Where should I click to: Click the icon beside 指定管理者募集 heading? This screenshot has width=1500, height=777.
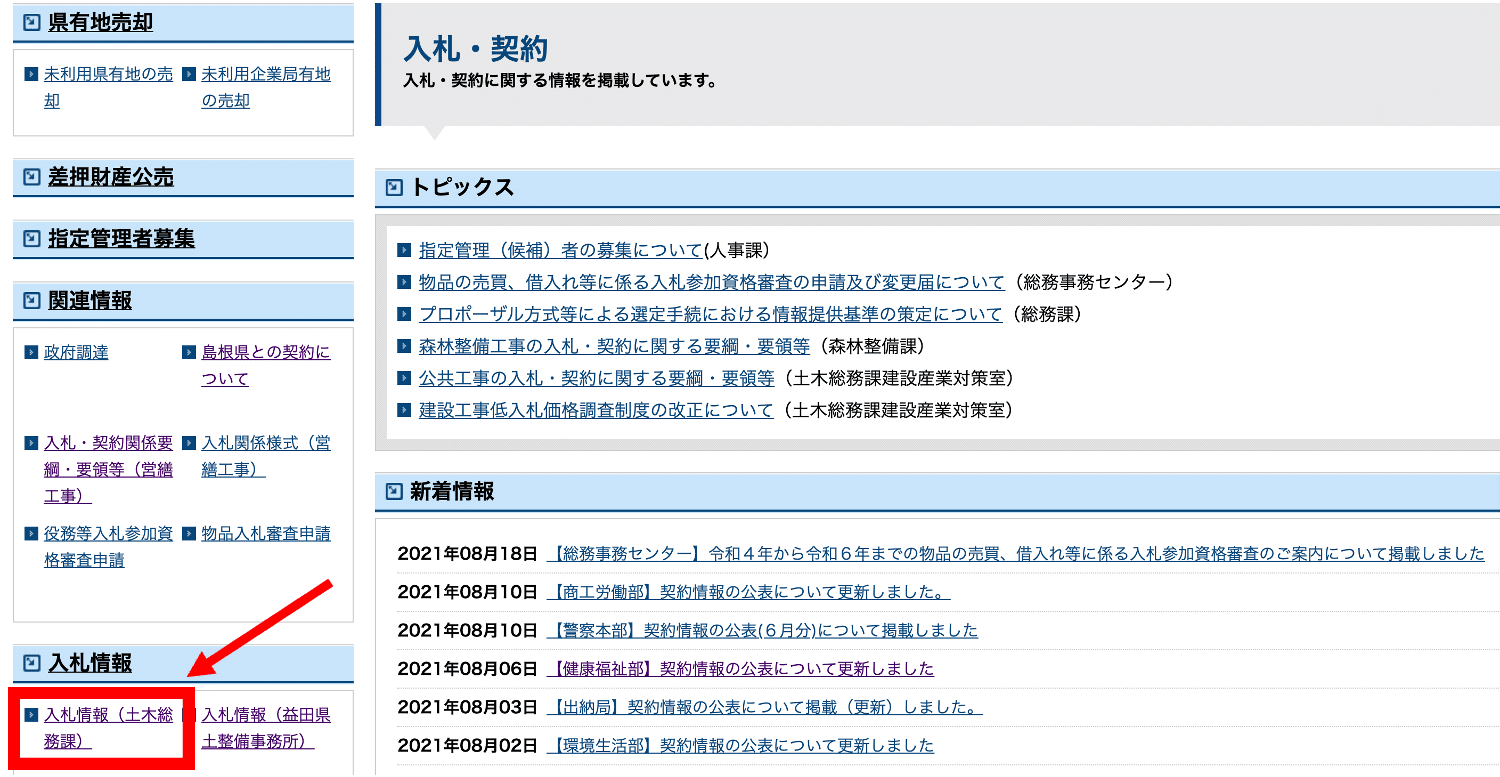(32, 239)
